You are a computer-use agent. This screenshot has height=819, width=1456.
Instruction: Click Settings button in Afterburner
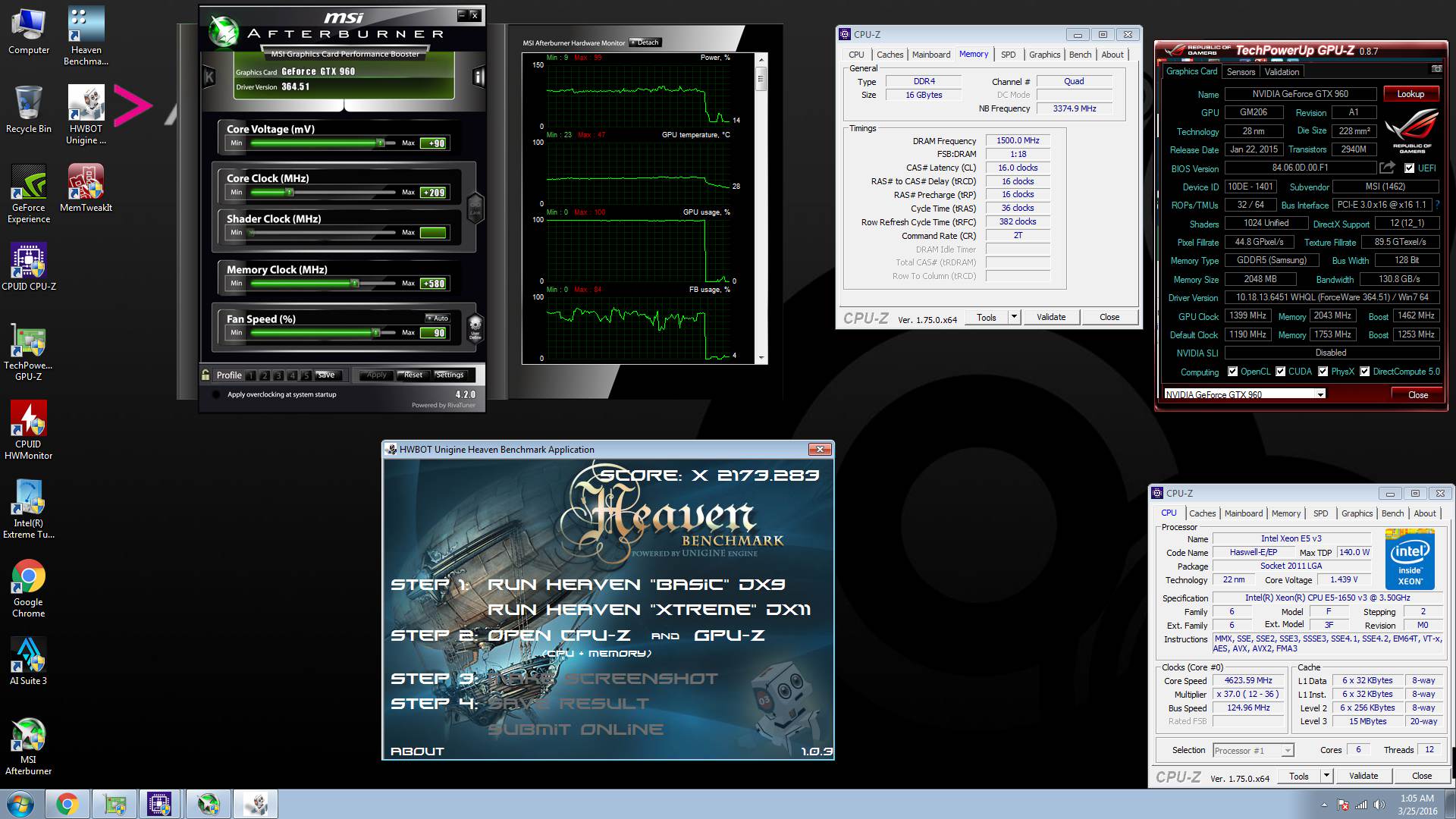450,375
